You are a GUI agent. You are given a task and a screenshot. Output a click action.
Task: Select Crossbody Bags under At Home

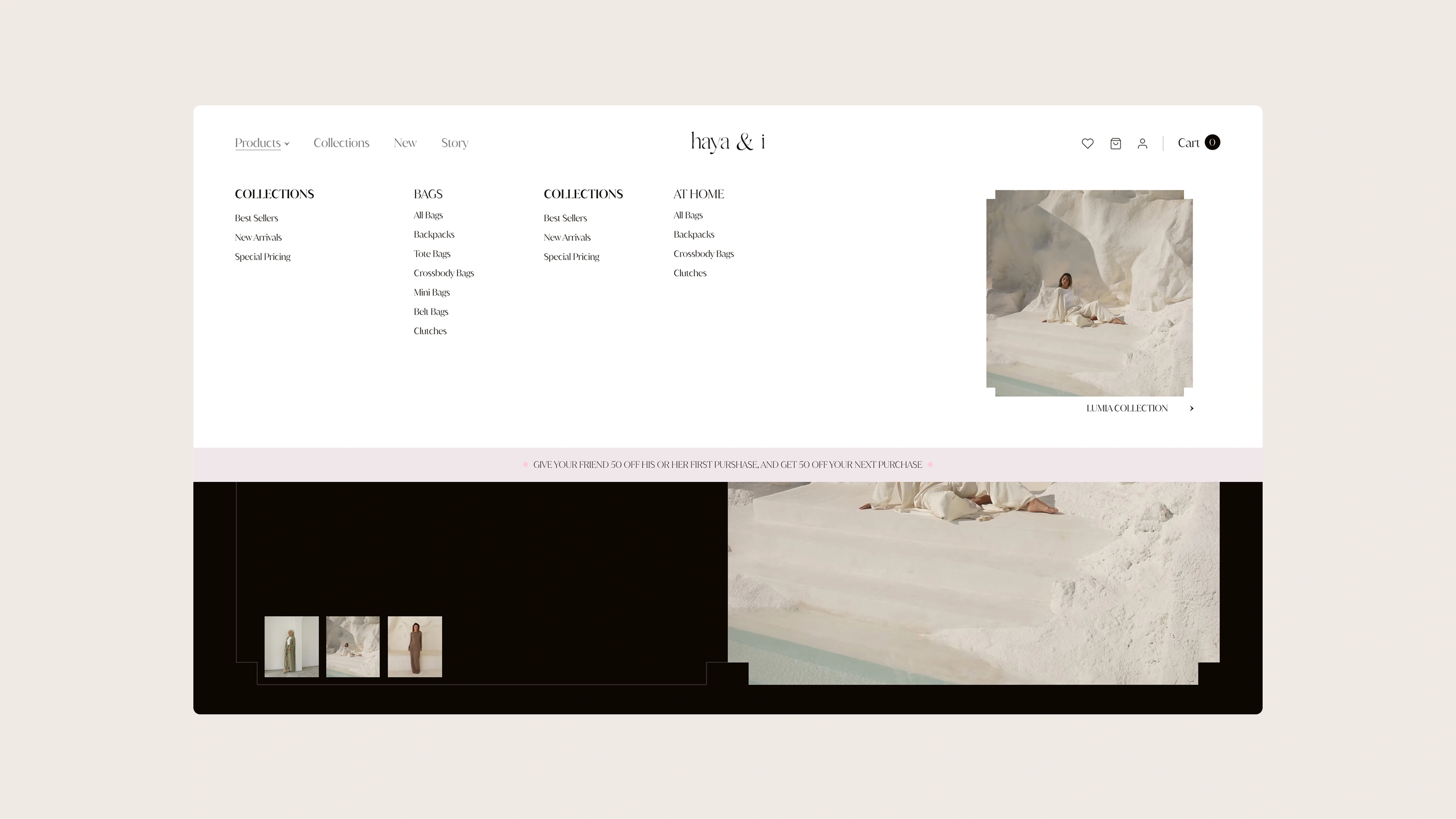703,254
